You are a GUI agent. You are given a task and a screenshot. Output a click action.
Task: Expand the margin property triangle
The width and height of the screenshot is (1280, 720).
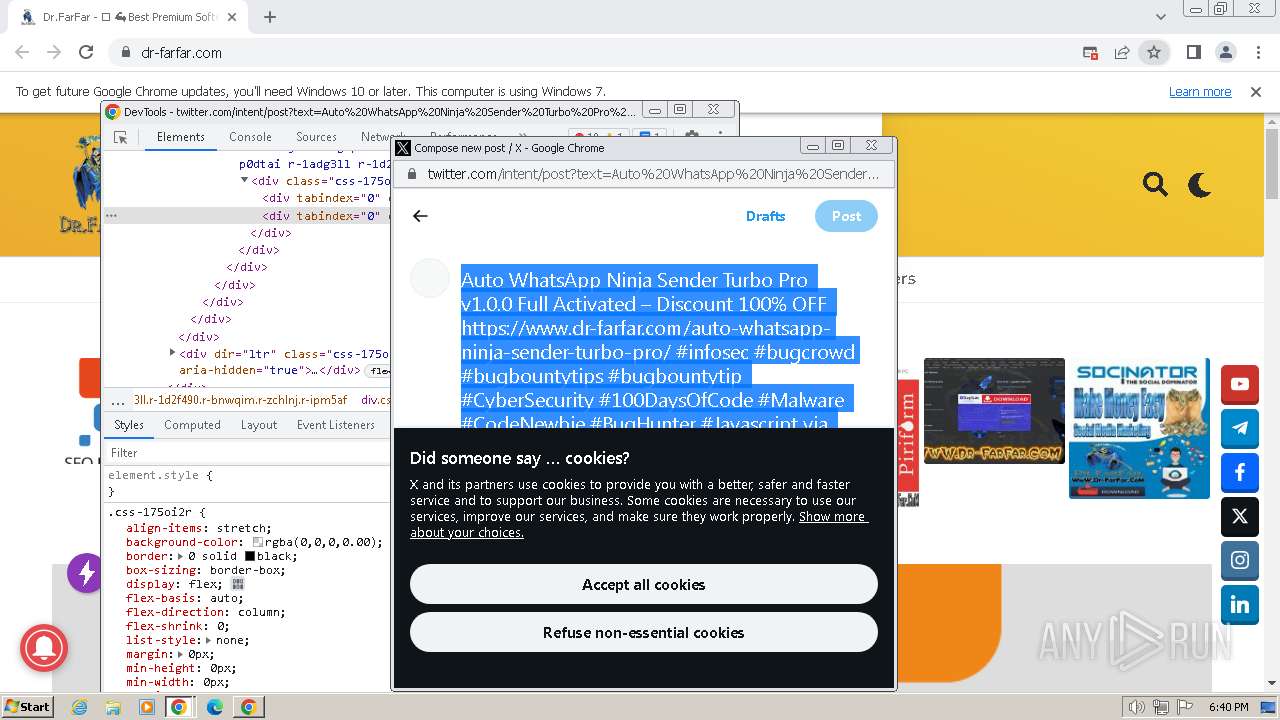pos(180,654)
